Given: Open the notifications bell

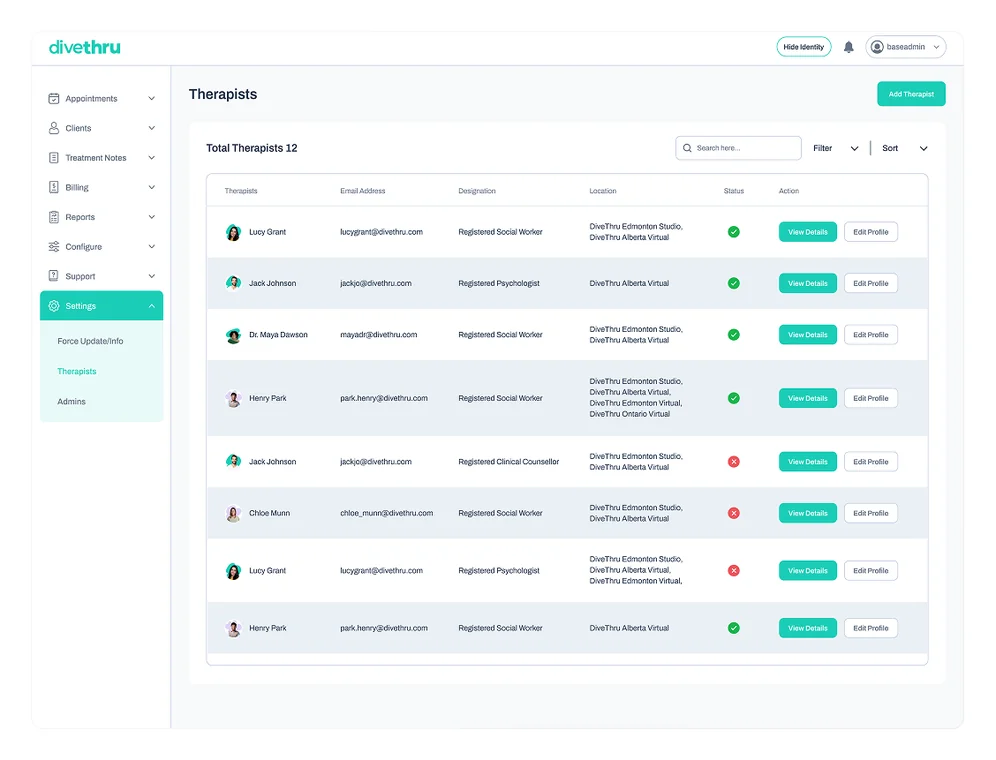Looking at the screenshot, I should (x=848, y=47).
